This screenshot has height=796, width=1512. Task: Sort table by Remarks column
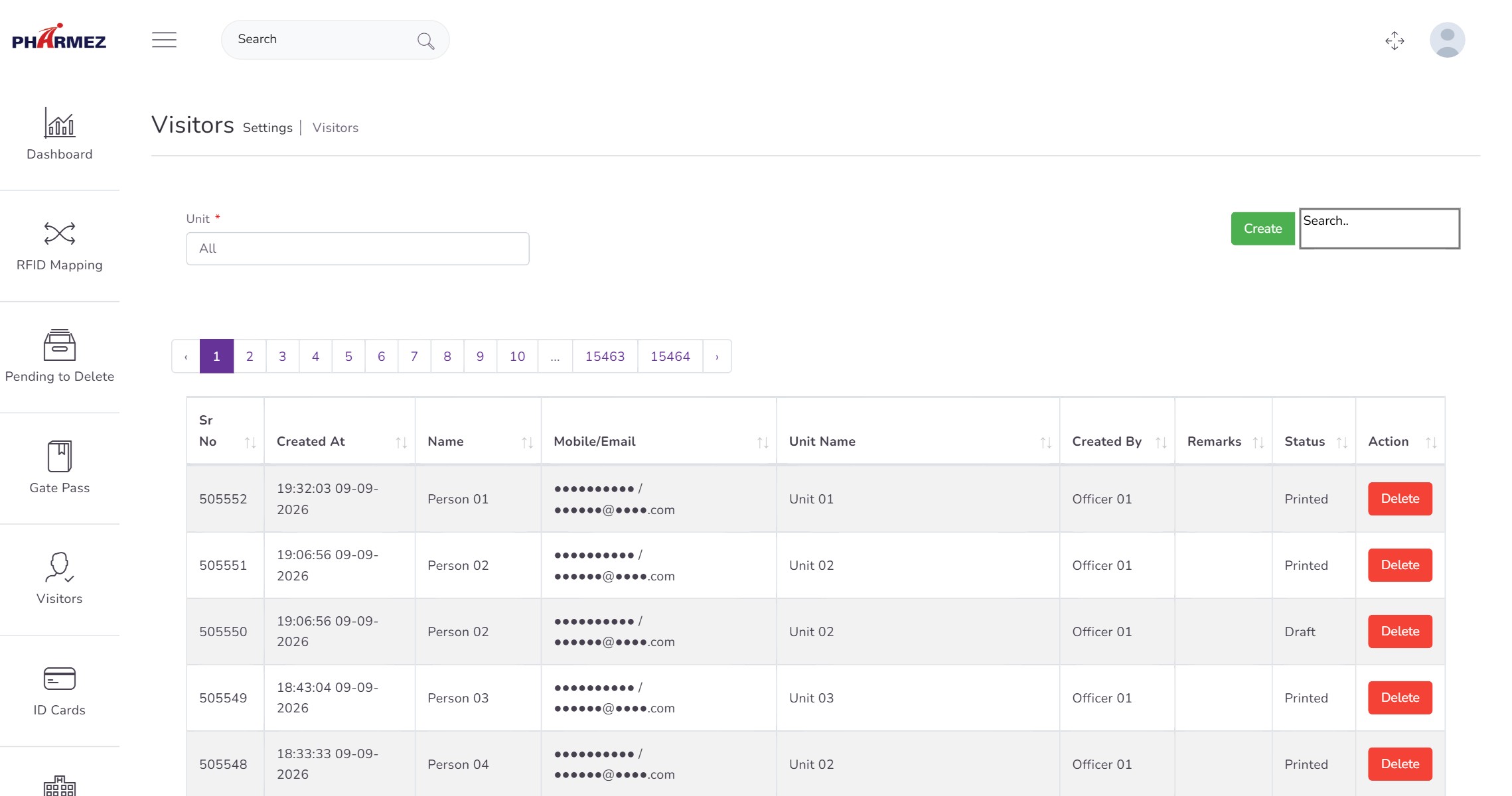coord(1258,442)
